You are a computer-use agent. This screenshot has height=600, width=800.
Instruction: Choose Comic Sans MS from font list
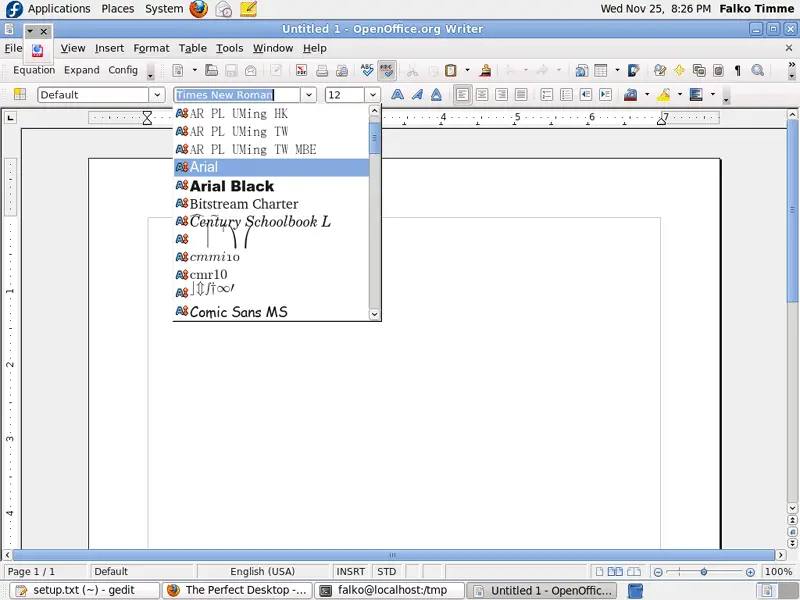[x=271, y=312]
